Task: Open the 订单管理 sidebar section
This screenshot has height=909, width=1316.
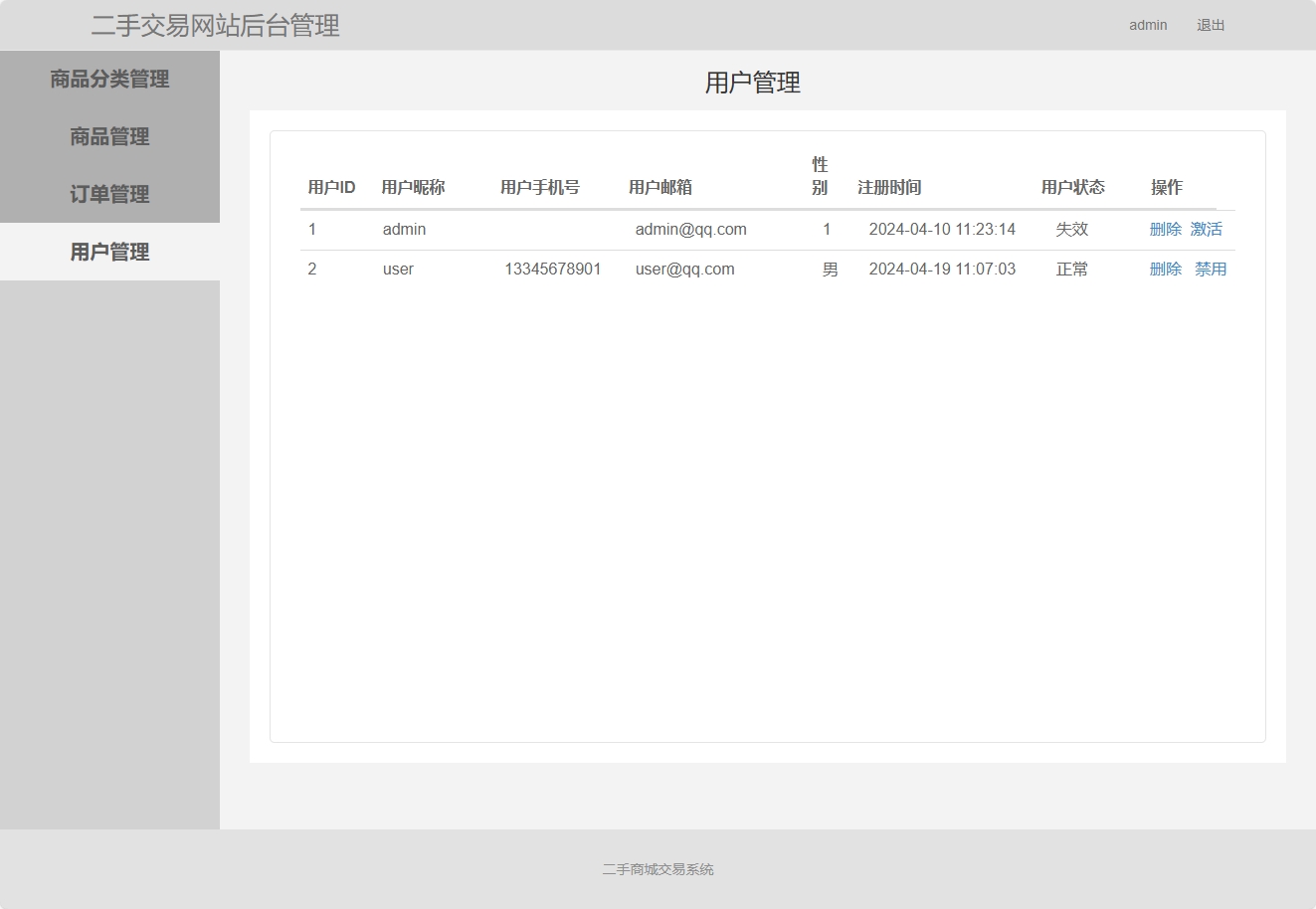Action: pyautogui.click(x=109, y=194)
